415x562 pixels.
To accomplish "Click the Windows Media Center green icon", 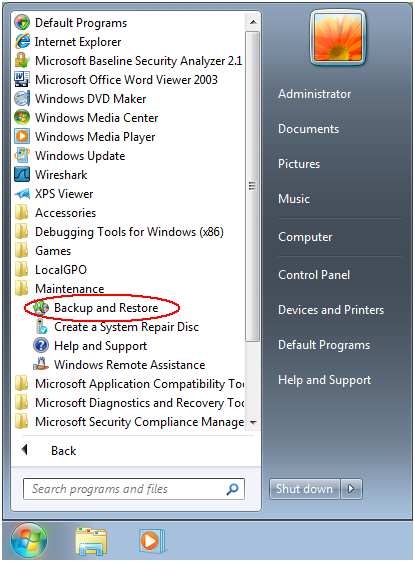I will (22, 118).
